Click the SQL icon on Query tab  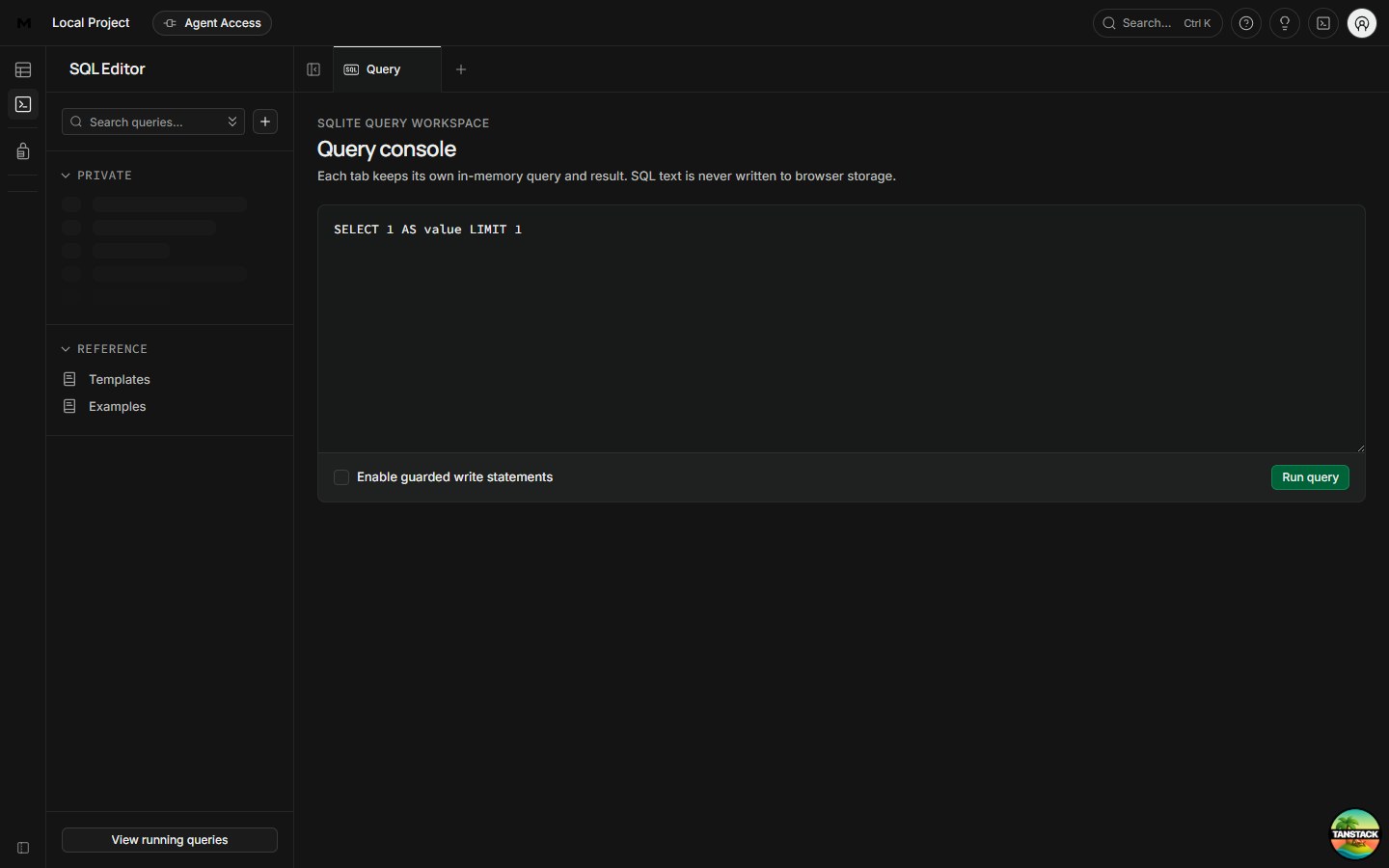(x=351, y=69)
